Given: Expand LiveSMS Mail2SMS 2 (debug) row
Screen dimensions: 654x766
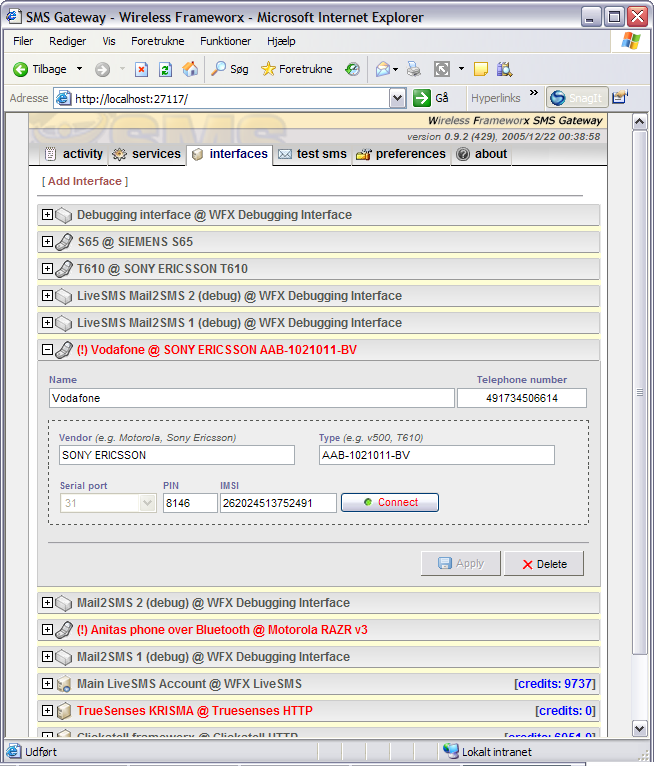Looking at the screenshot, I should pos(47,296).
